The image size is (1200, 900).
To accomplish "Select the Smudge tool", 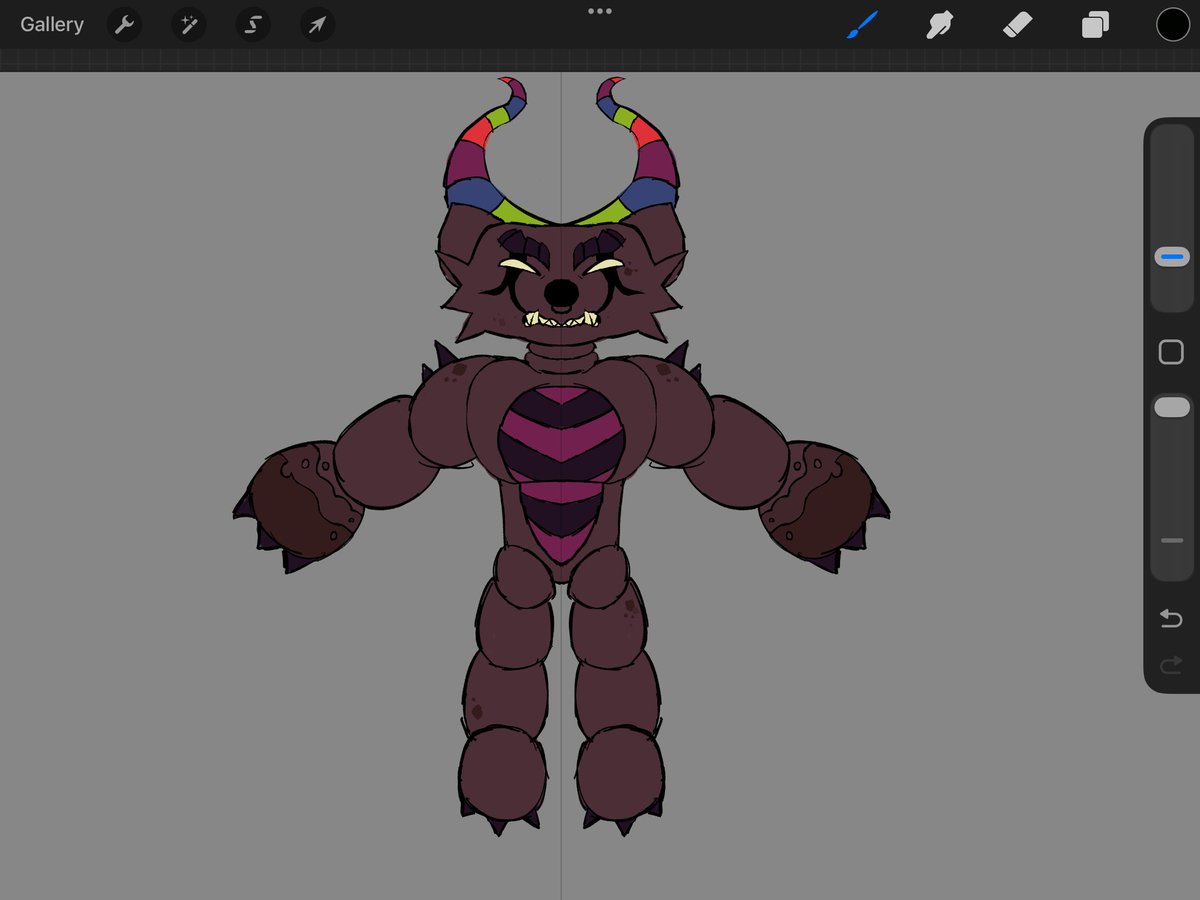I will pyautogui.click(x=939, y=25).
